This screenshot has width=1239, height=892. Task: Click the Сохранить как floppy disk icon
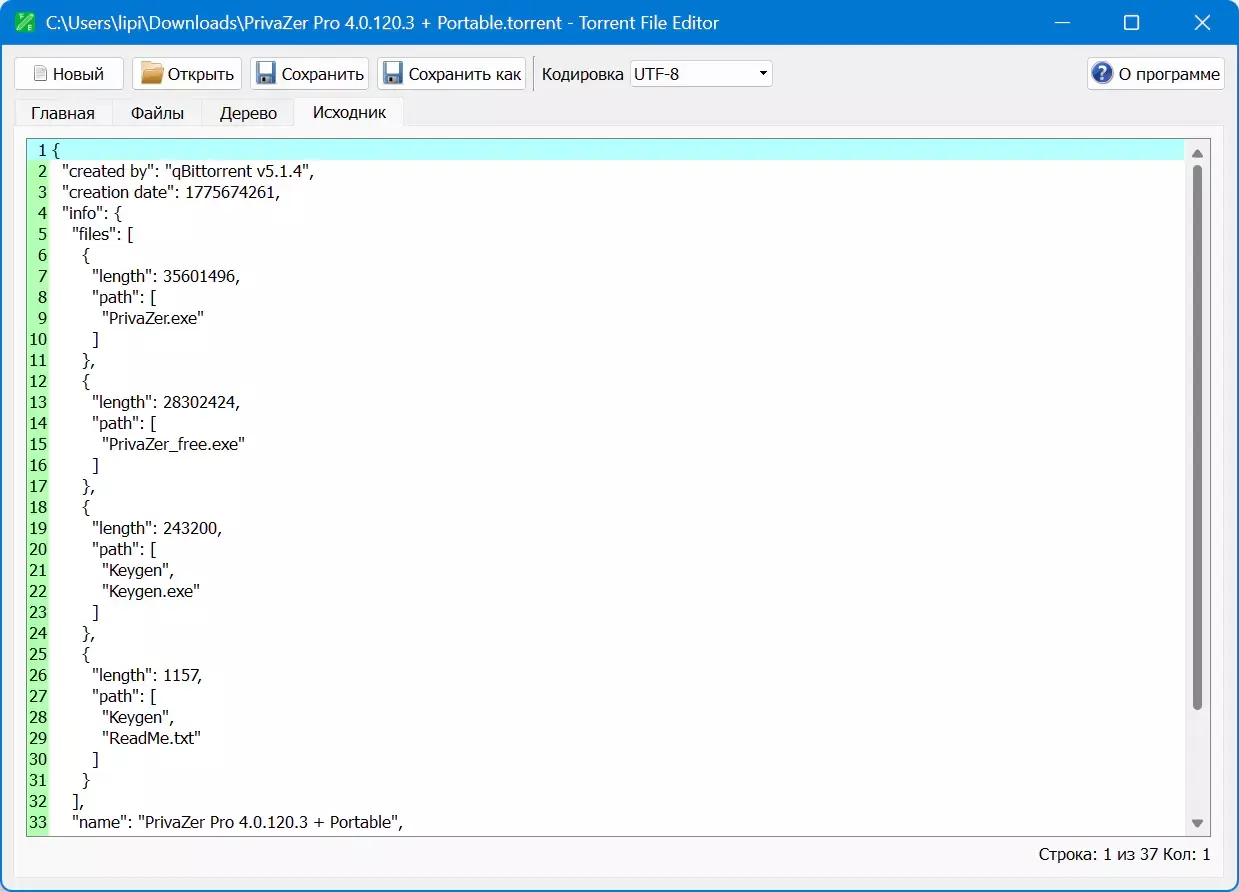point(393,73)
